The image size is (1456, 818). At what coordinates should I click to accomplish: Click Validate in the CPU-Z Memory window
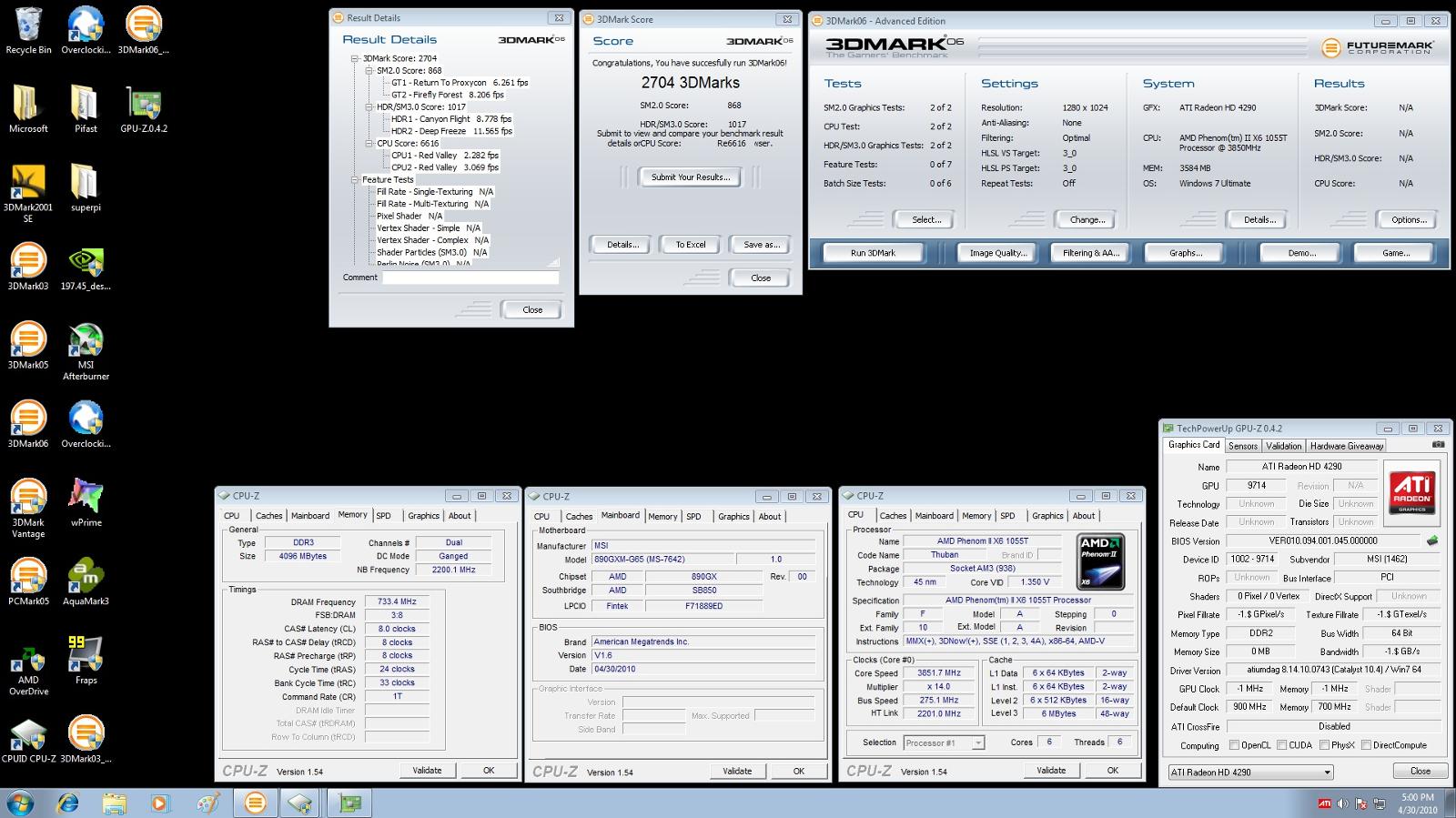click(x=427, y=770)
